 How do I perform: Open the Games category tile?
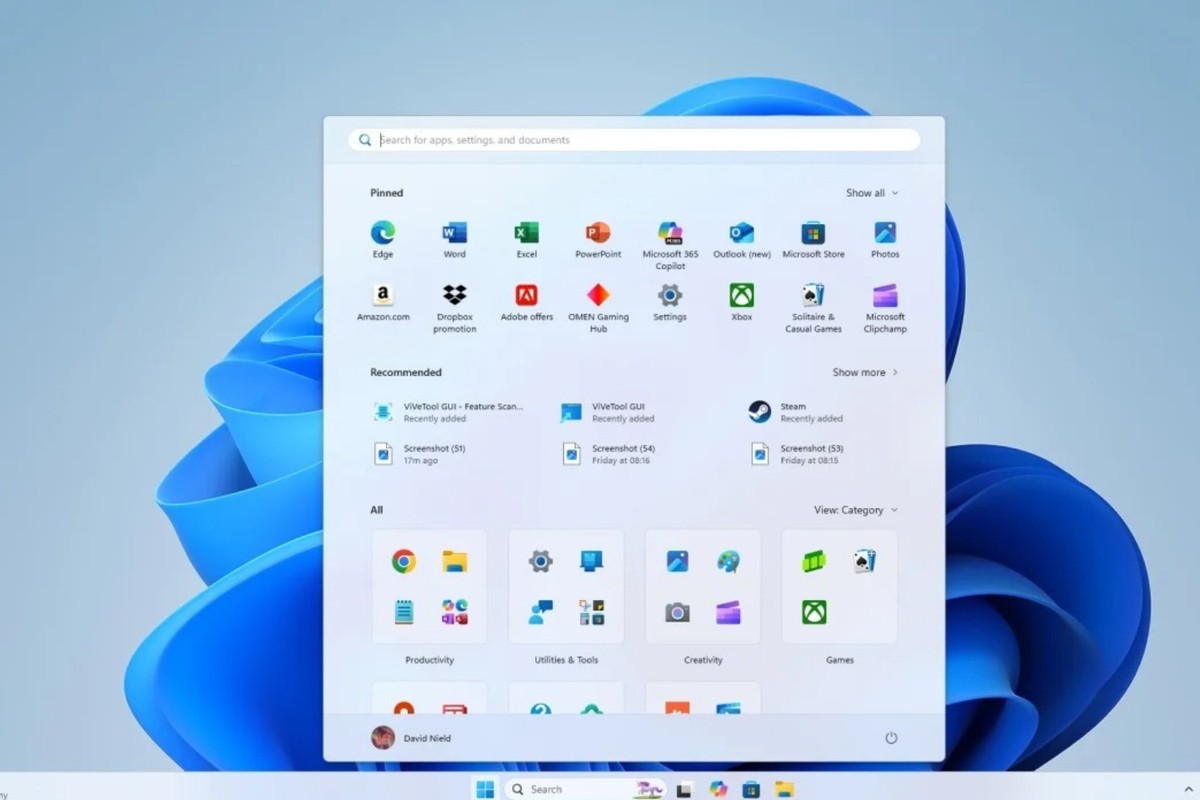pyautogui.click(x=839, y=587)
